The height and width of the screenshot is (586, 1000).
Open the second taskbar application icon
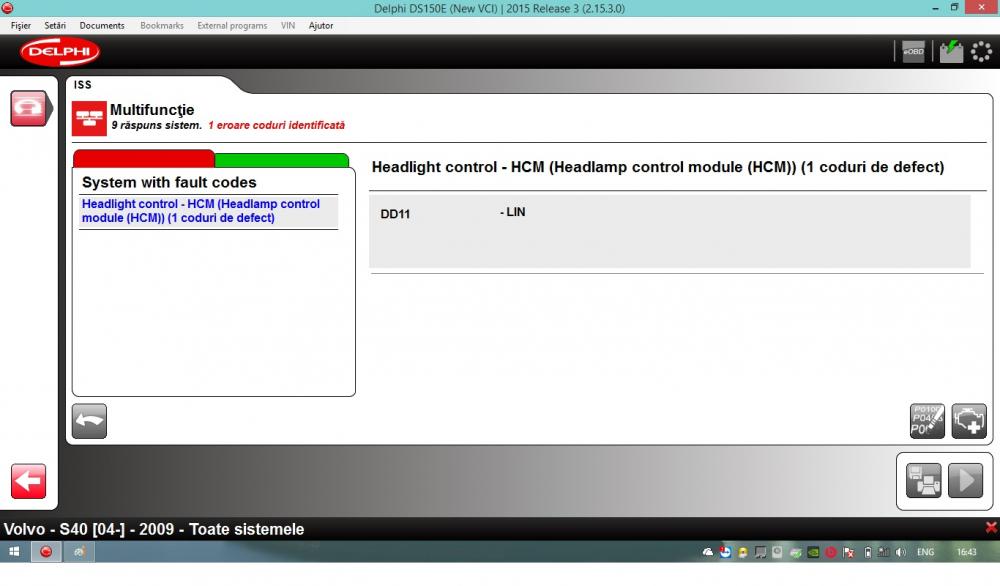(x=79, y=552)
